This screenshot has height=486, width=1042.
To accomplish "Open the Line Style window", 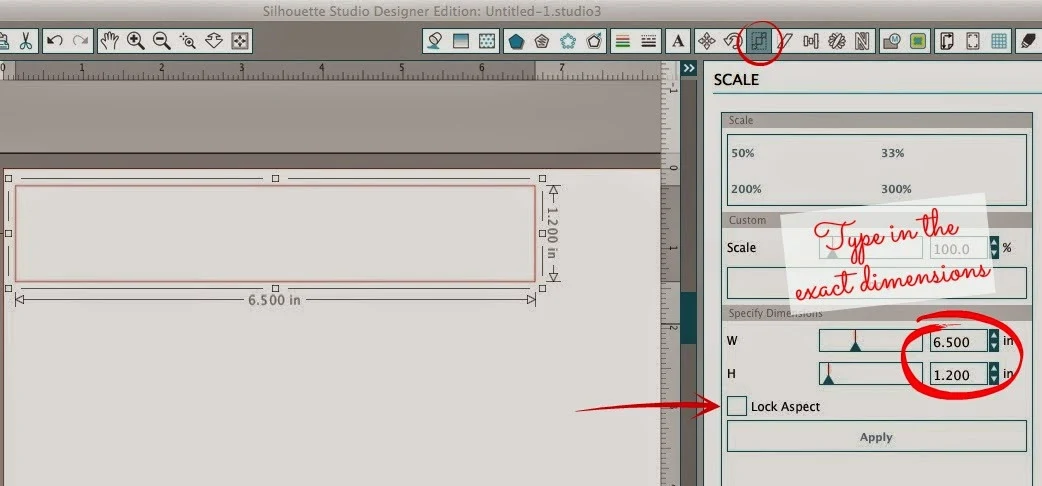I will [x=649, y=41].
